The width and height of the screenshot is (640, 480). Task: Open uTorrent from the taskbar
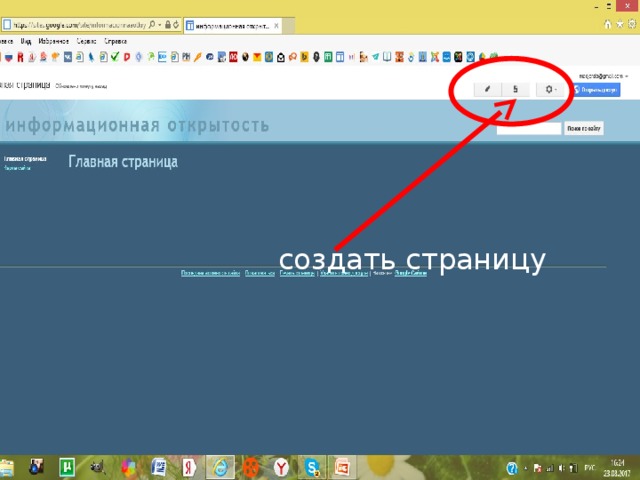coord(67,467)
